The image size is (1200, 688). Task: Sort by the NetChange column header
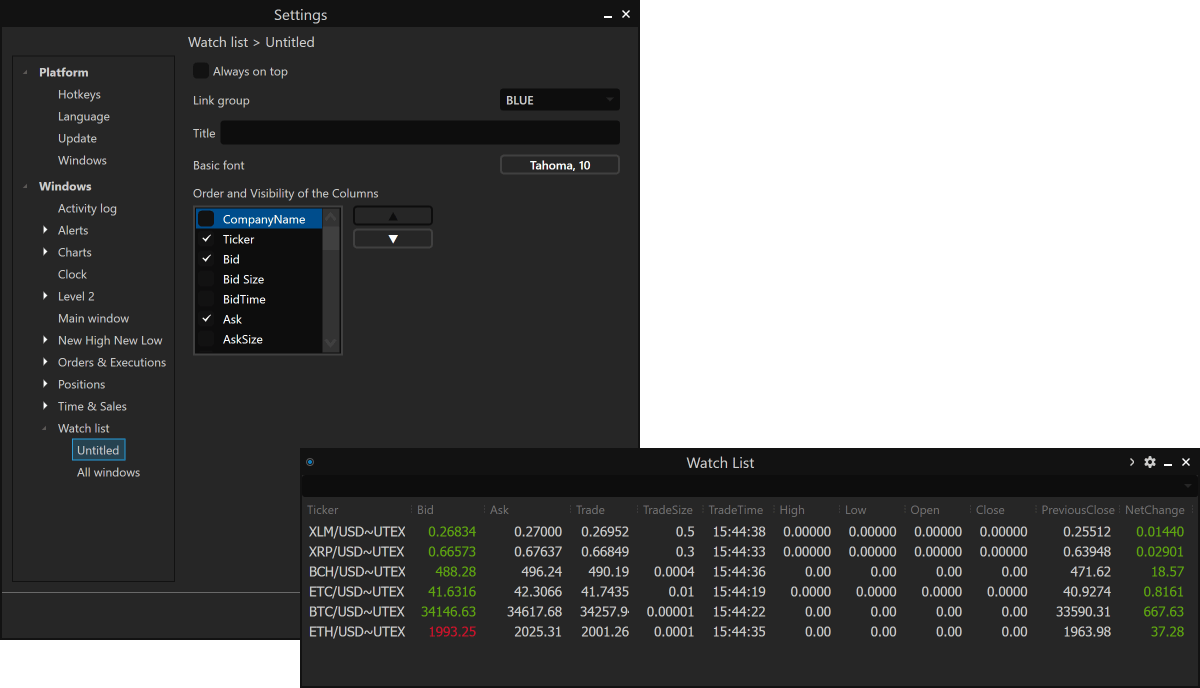[x=1154, y=510]
